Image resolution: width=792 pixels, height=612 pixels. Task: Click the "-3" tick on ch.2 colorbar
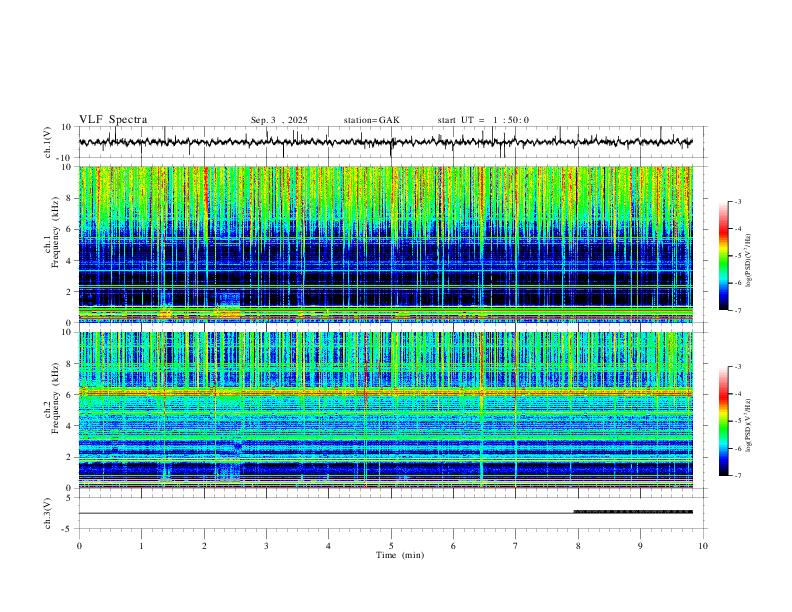coord(737,367)
